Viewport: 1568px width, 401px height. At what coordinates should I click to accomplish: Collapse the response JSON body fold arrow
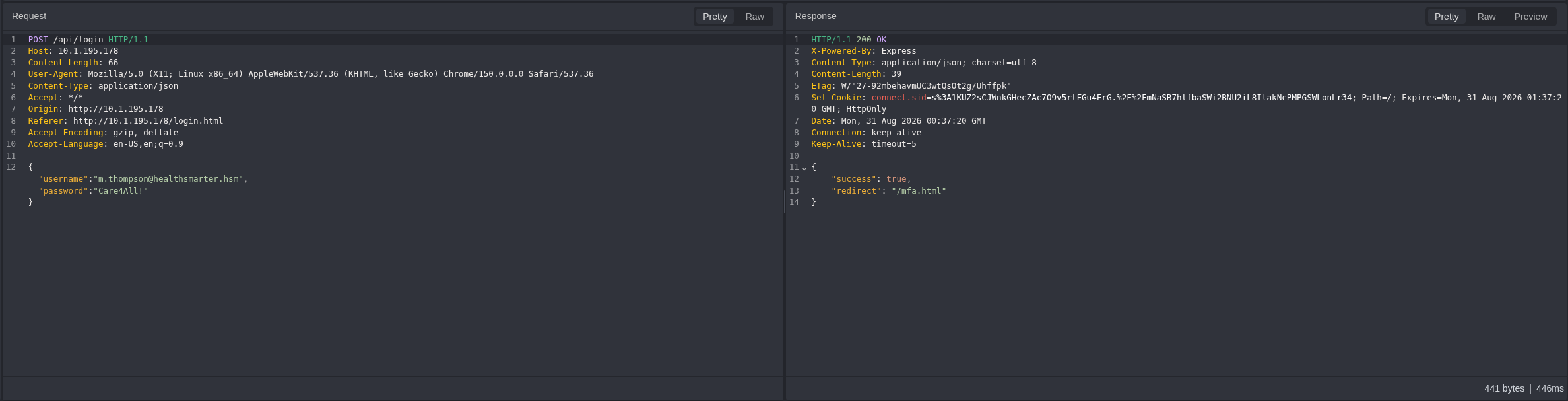click(x=804, y=168)
